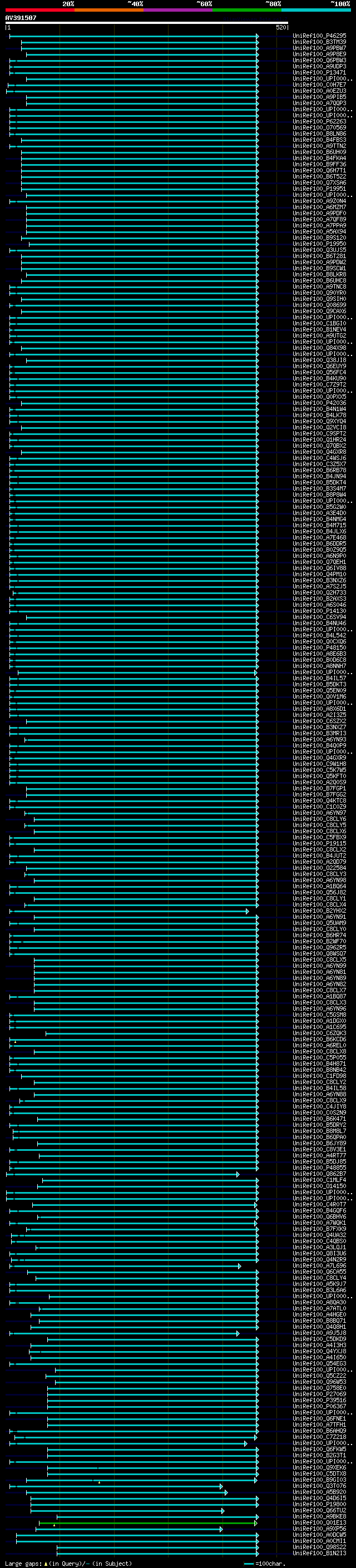Open hit UniRef100_P19950
This screenshot has height=1568, width=356.
coord(319,244)
